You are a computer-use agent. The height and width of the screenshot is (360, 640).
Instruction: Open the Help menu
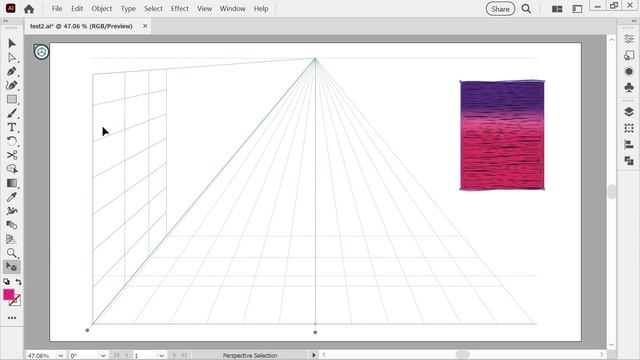pyautogui.click(x=261, y=9)
